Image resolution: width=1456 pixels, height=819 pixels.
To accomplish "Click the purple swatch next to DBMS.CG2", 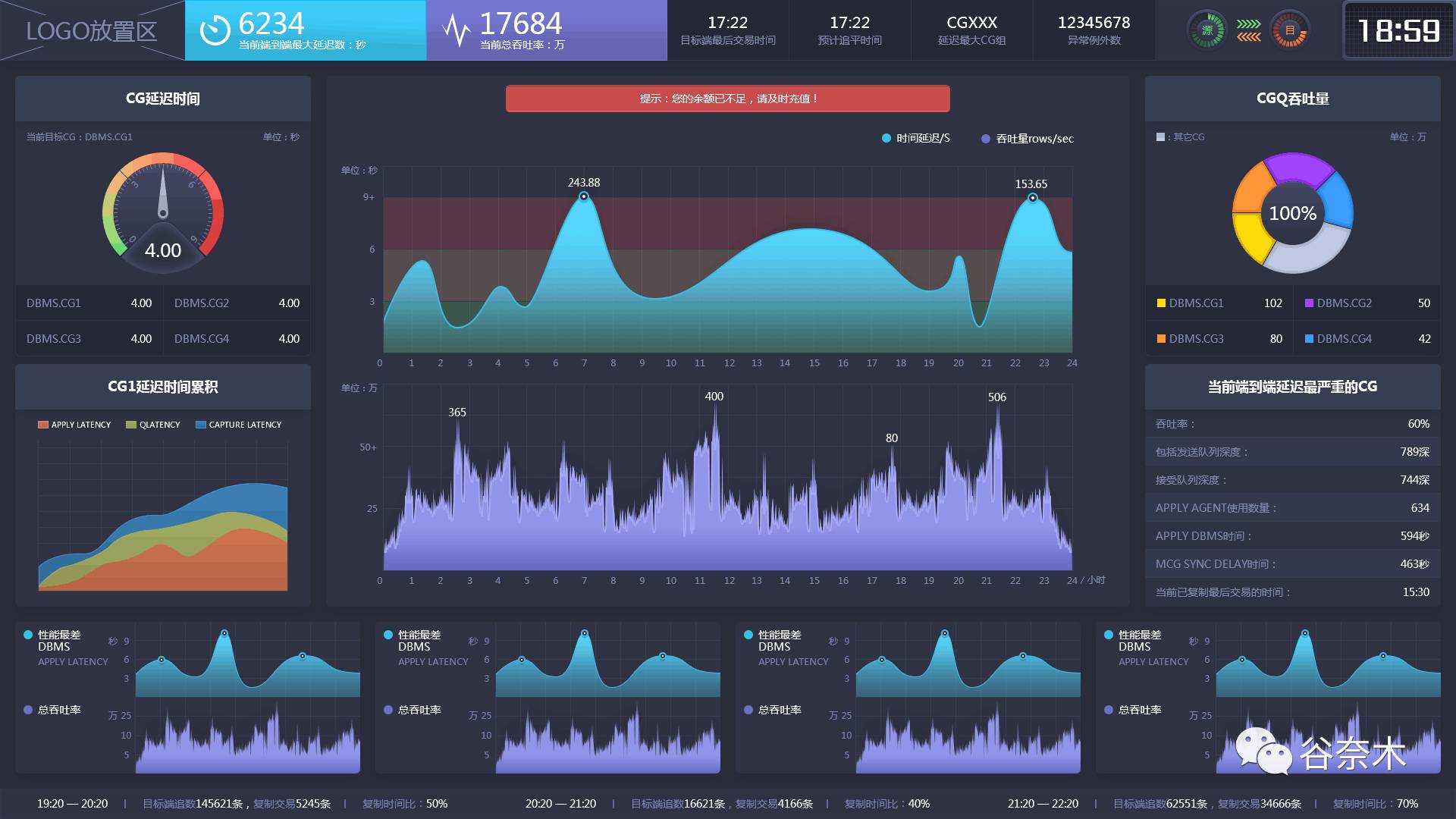I will (x=1309, y=303).
